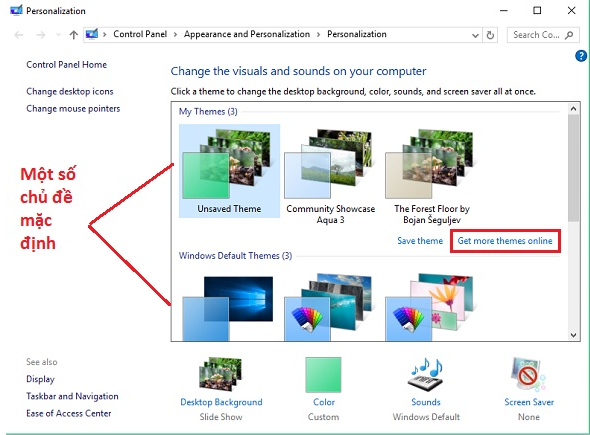Open Desktop Background slide show icon
Screen dimensions: 590x435
[221, 374]
